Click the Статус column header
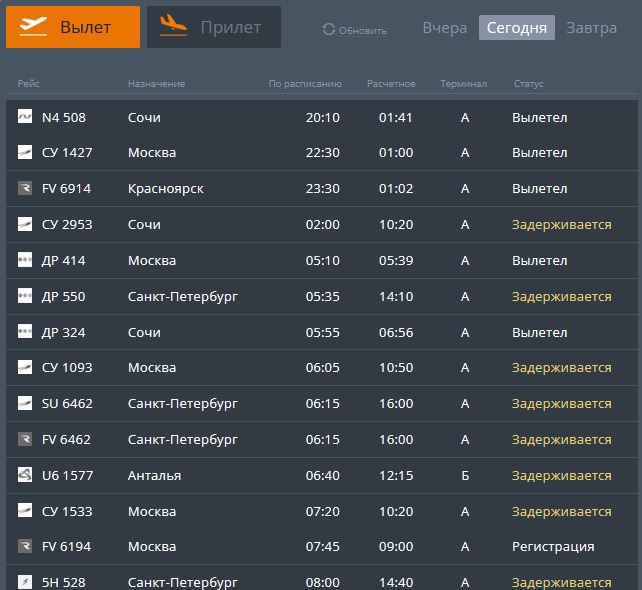Viewport: 642px width, 590px height. [x=529, y=84]
